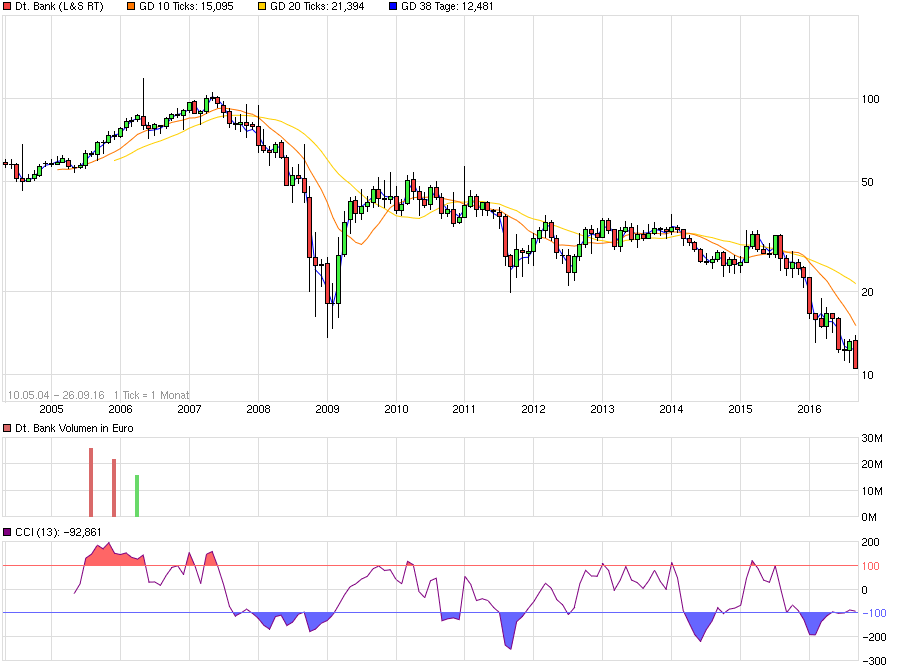Screen dimensions: 900x670
Task: Click the 'Dt. Bank Volumen in Euro' label
Action: point(74,428)
